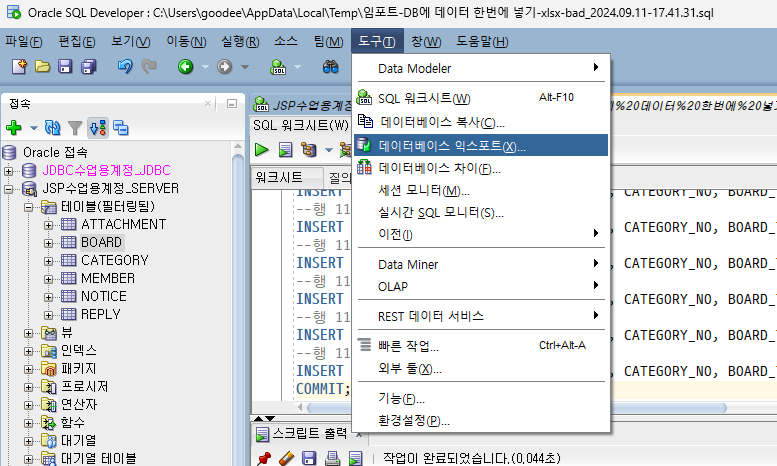Click the filter funnel icon
This screenshot has height=466, width=777.
(75, 128)
